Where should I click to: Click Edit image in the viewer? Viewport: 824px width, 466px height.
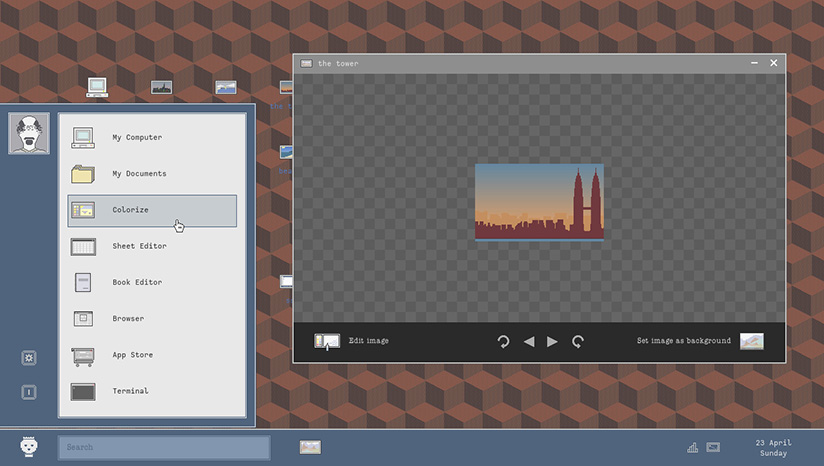tap(352, 341)
